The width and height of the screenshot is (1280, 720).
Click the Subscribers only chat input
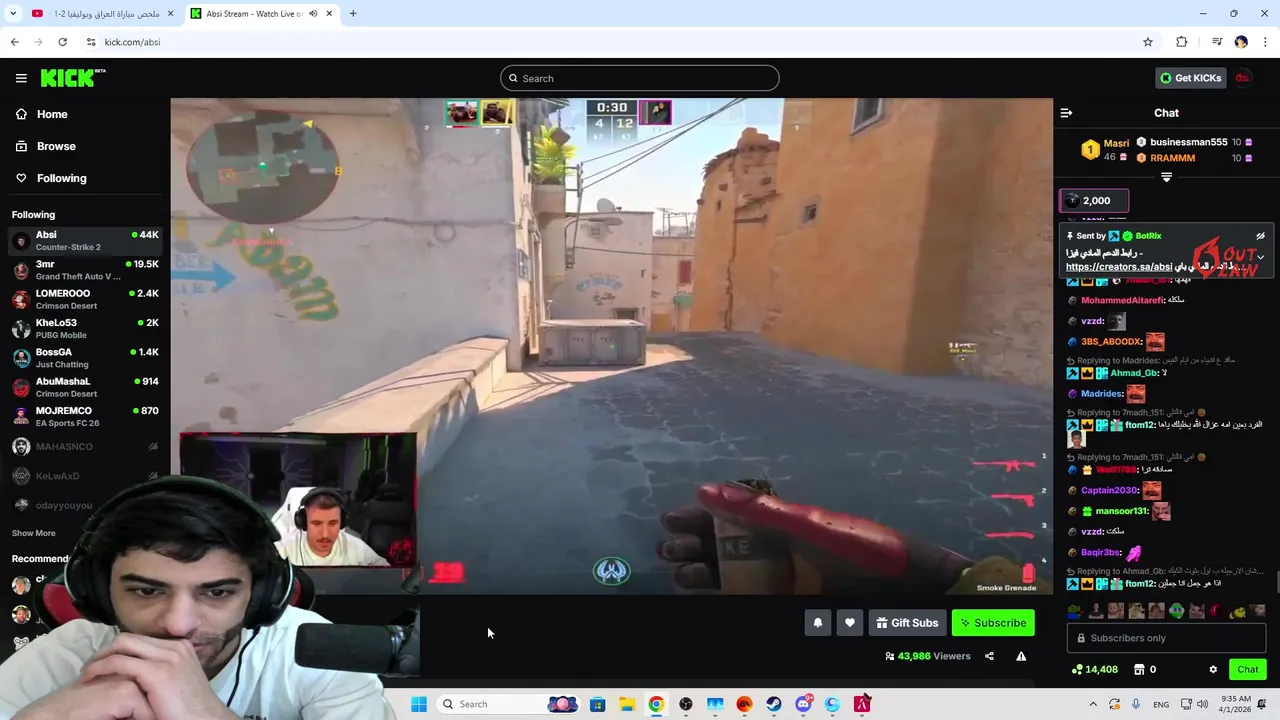point(1166,638)
